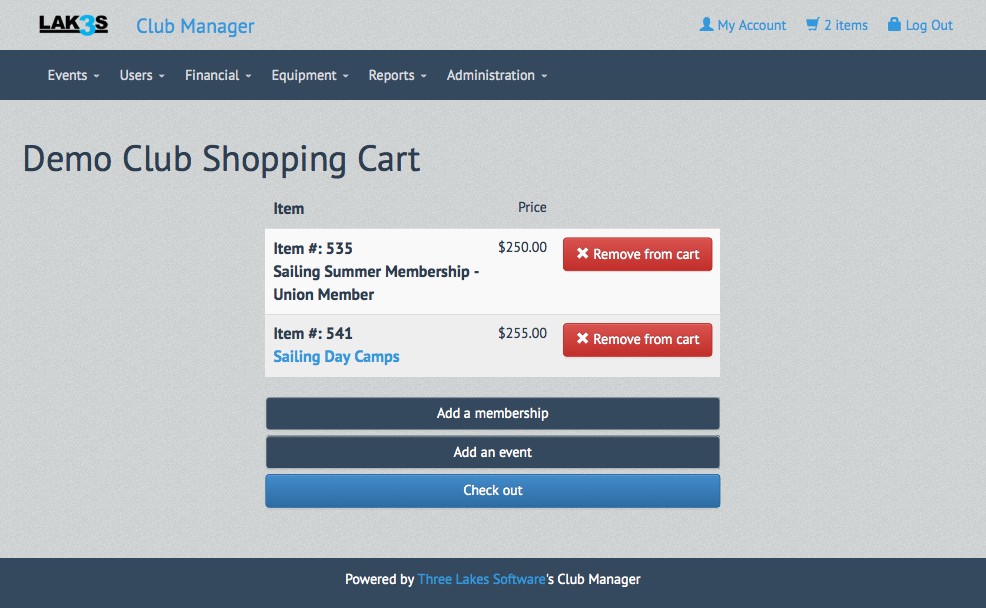Viewport: 986px width, 608px height.
Task: Open the Equipment menu
Action: click(309, 75)
